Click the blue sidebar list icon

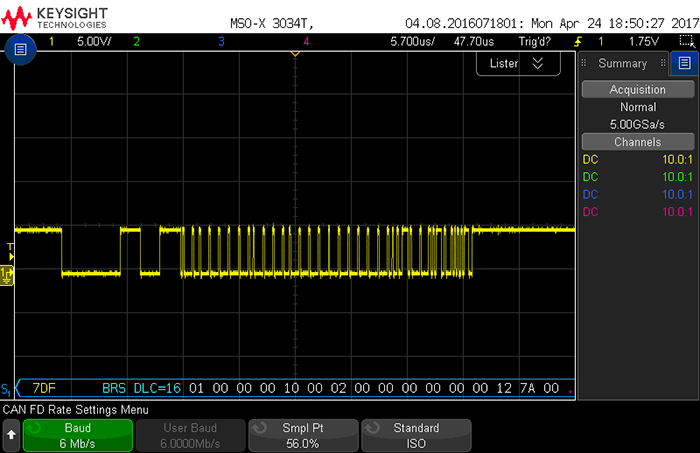[x=685, y=63]
